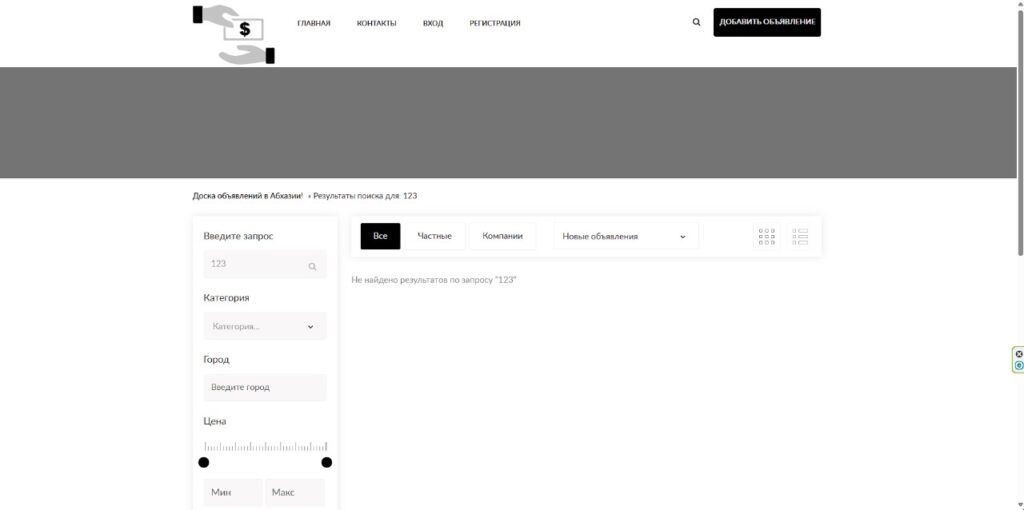Open the Категория dropdown
Screen dimensions: 1024x510
264,326
